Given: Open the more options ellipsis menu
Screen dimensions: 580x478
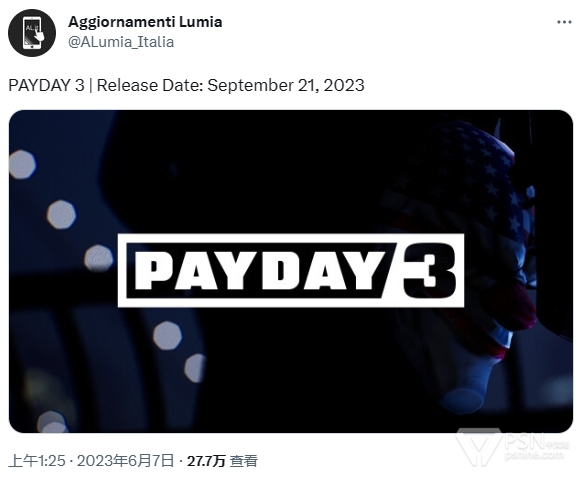Looking at the screenshot, I should click(564, 23).
